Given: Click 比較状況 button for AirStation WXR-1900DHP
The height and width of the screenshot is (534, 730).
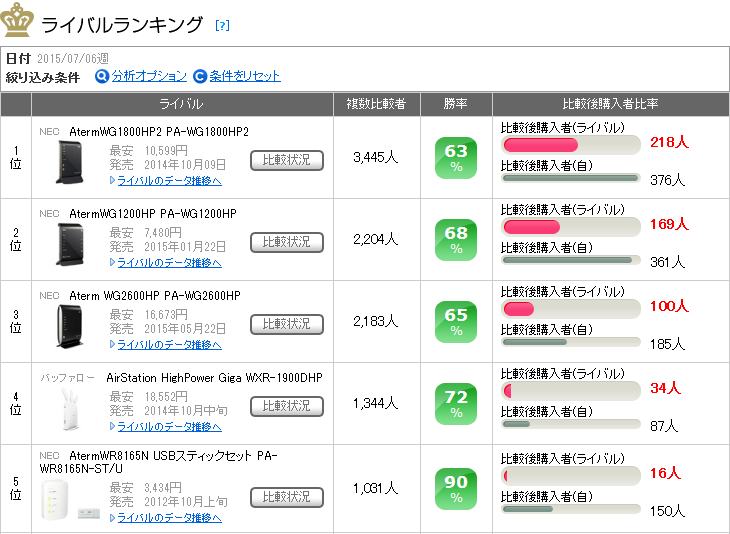Looking at the screenshot, I should (x=287, y=406).
